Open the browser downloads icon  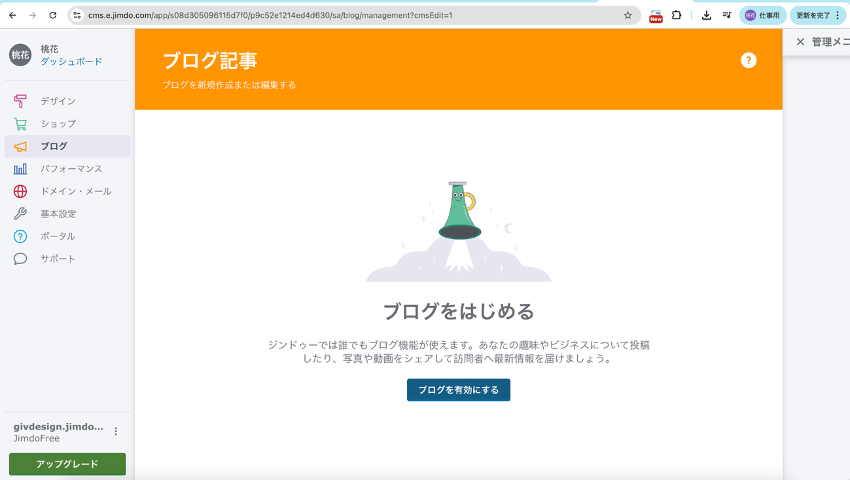pos(706,15)
